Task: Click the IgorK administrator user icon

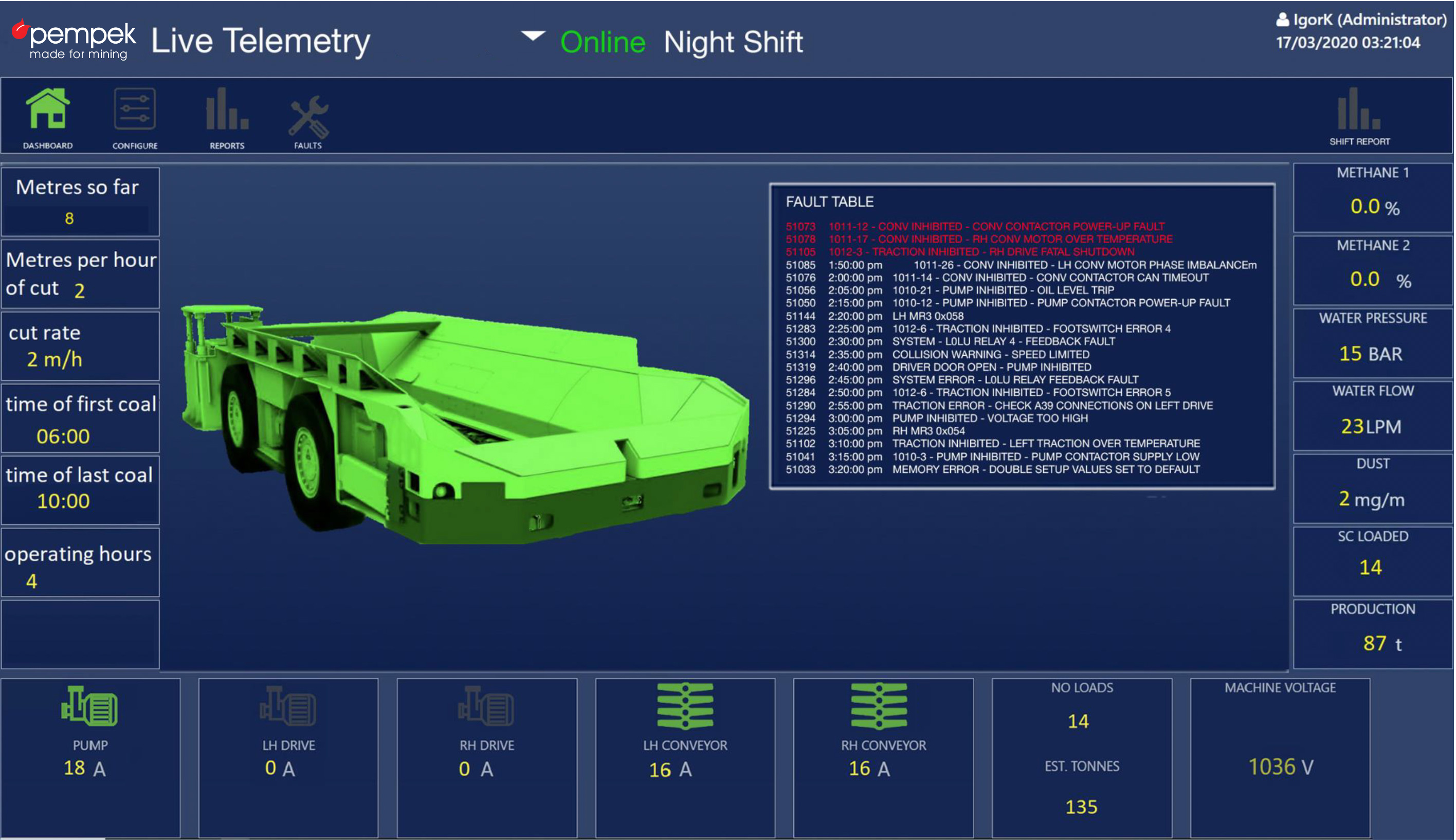Action: [1282, 20]
